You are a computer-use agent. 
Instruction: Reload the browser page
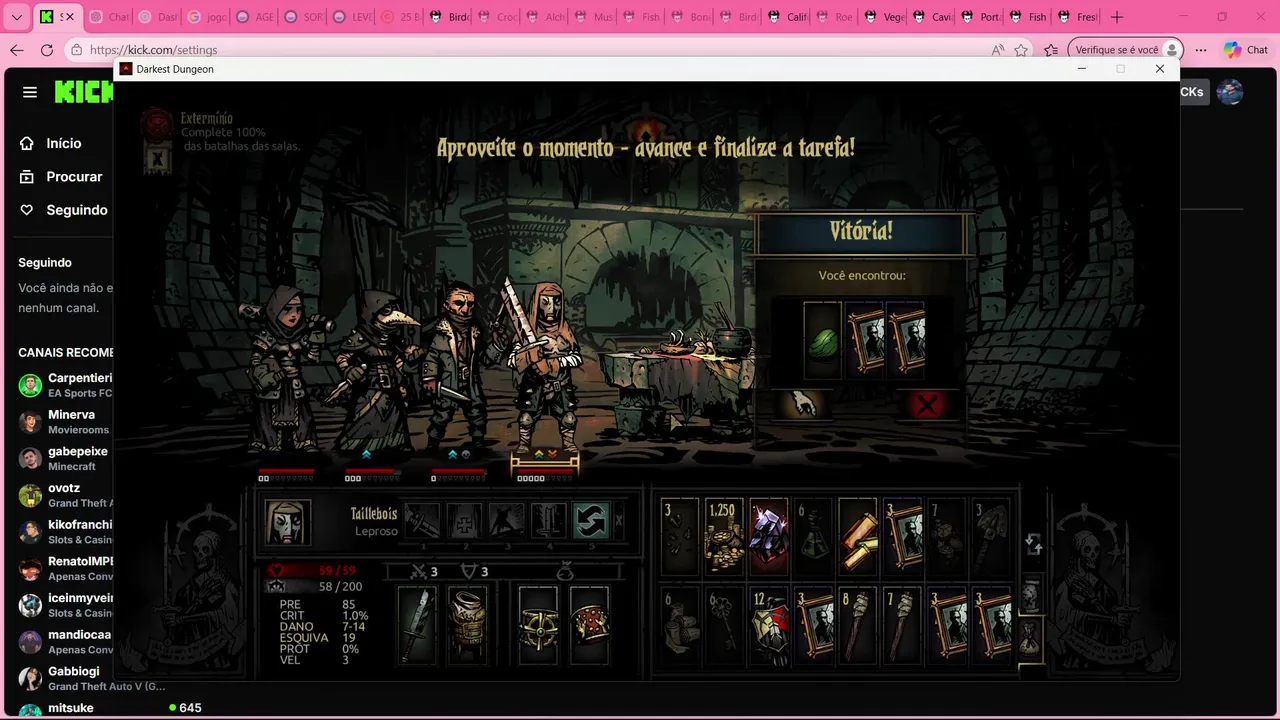[x=47, y=50]
